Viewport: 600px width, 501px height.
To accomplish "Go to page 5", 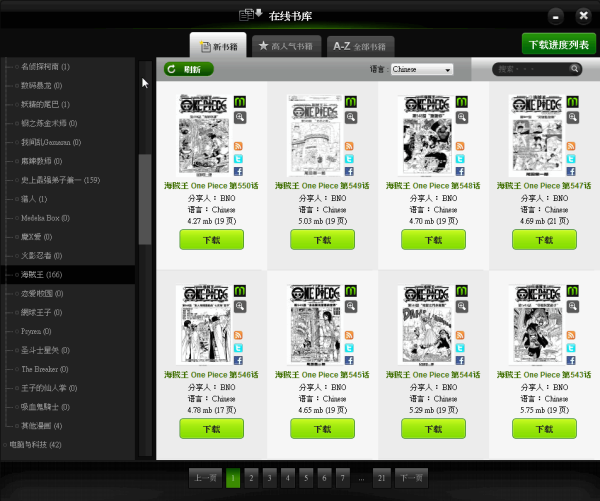I will point(306,478).
